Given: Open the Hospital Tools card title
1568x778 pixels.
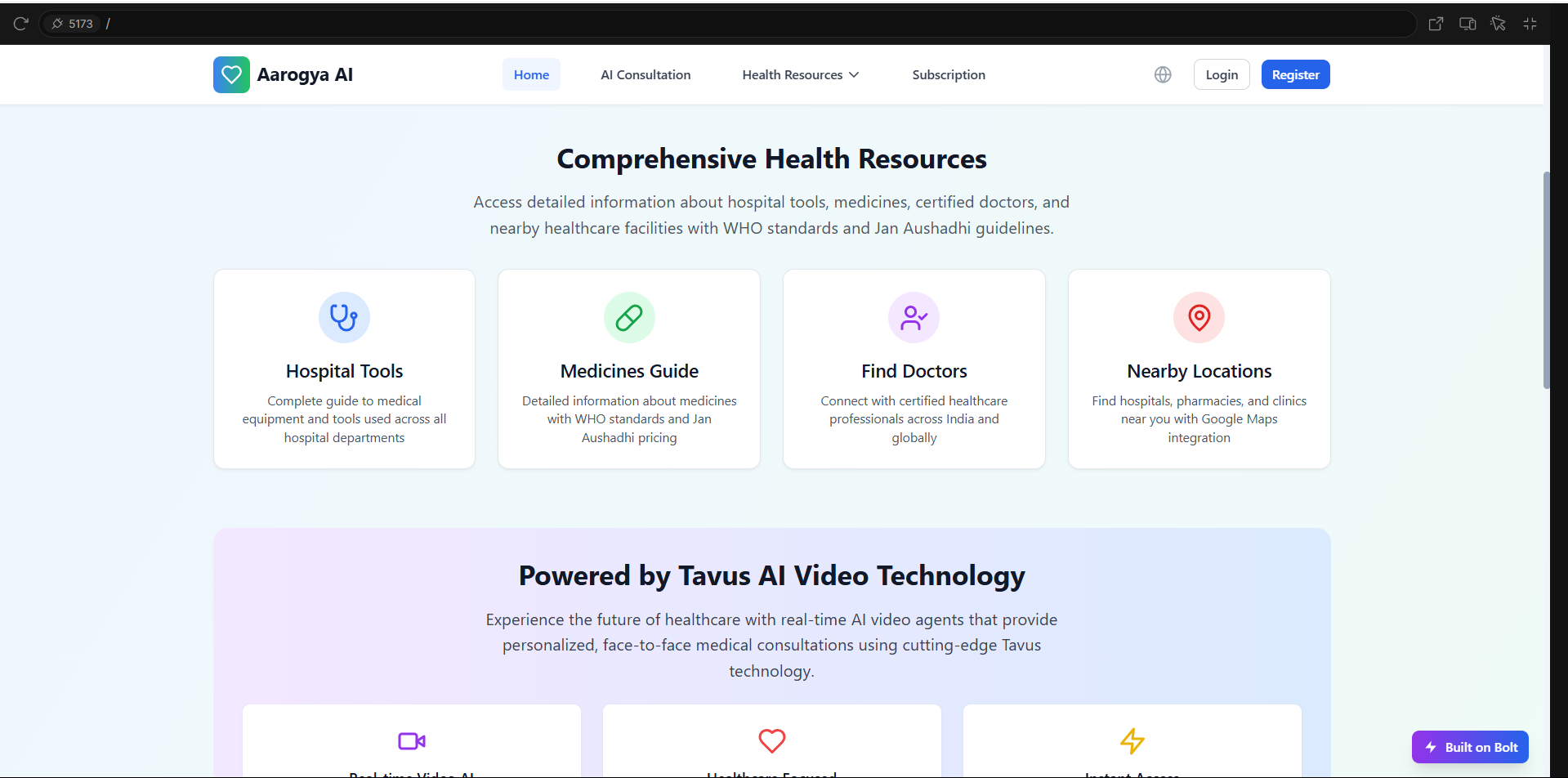Looking at the screenshot, I should [344, 371].
